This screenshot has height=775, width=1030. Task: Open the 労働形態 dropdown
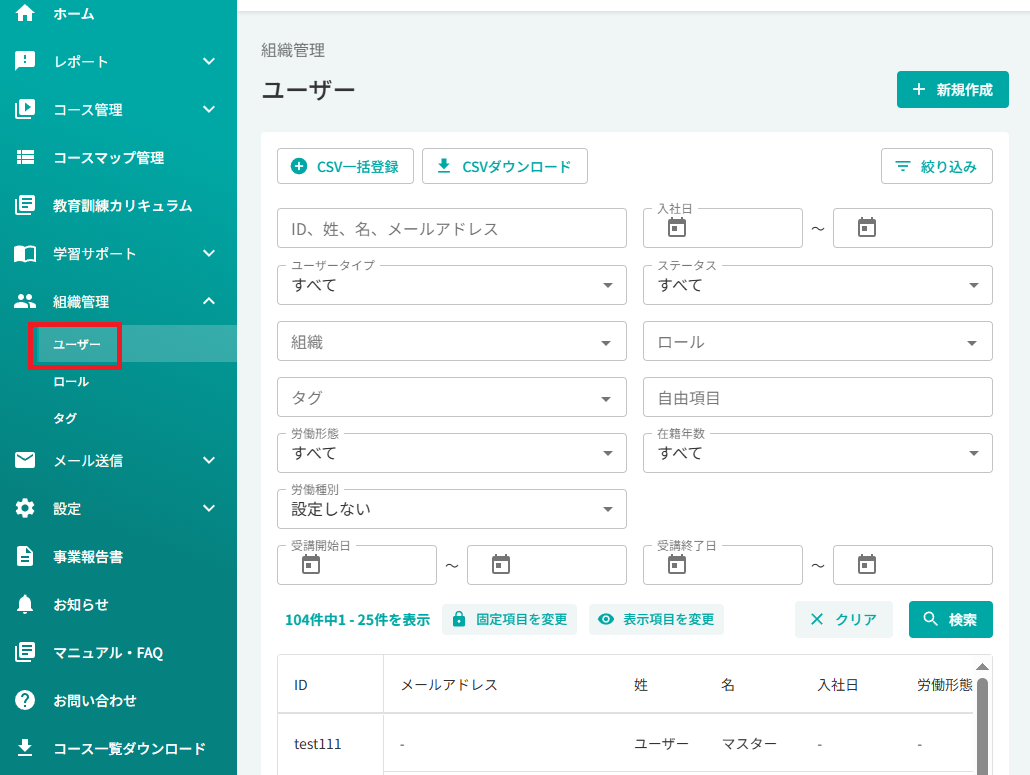tap(452, 453)
